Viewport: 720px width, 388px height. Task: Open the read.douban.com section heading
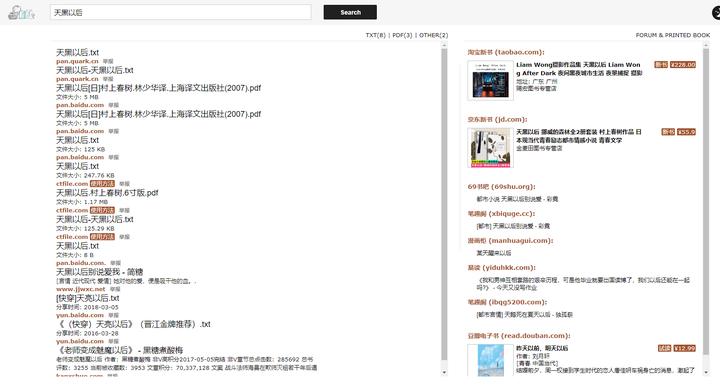pyautogui.click(x=519, y=336)
